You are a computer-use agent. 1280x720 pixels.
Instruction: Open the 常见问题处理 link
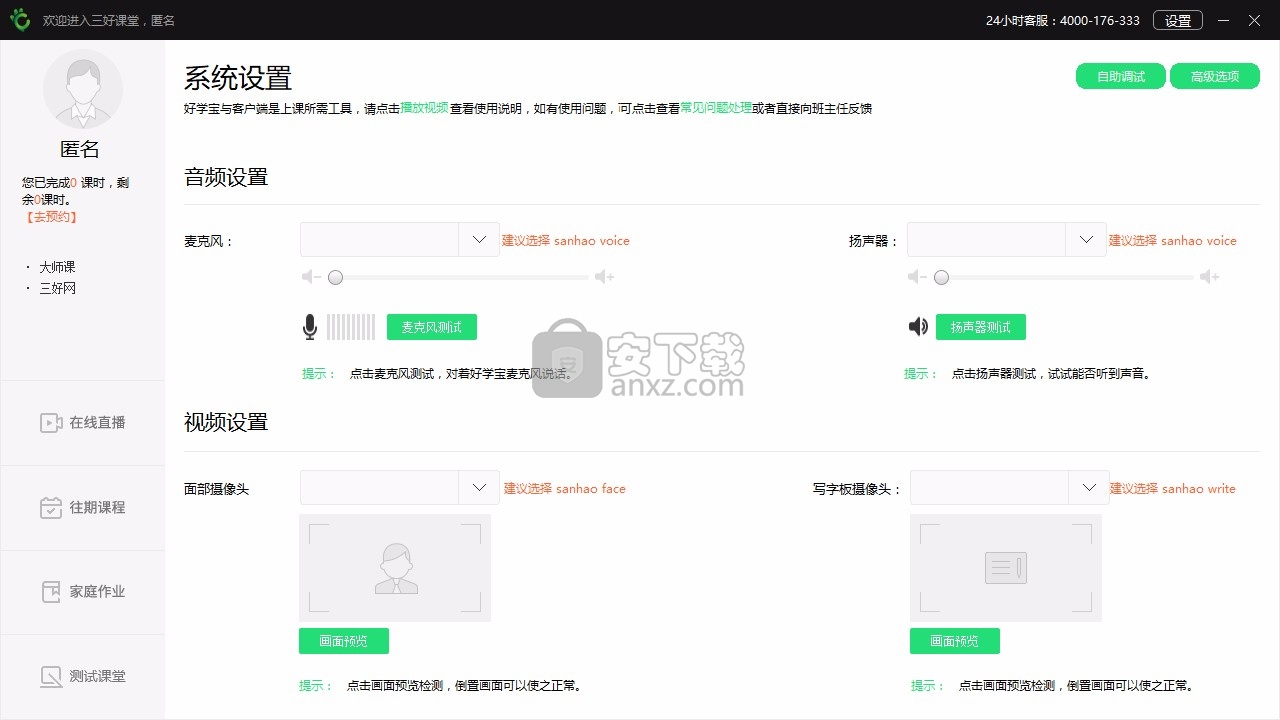pos(716,108)
